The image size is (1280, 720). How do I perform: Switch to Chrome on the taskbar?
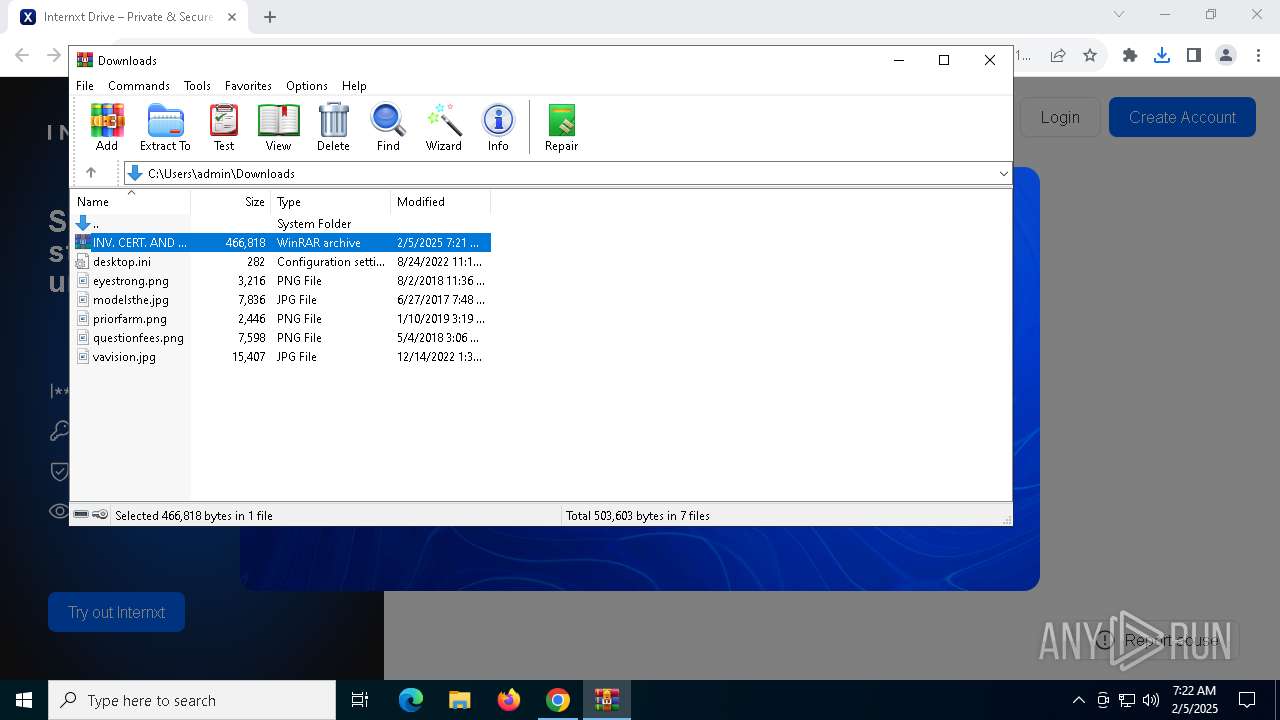click(x=557, y=700)
